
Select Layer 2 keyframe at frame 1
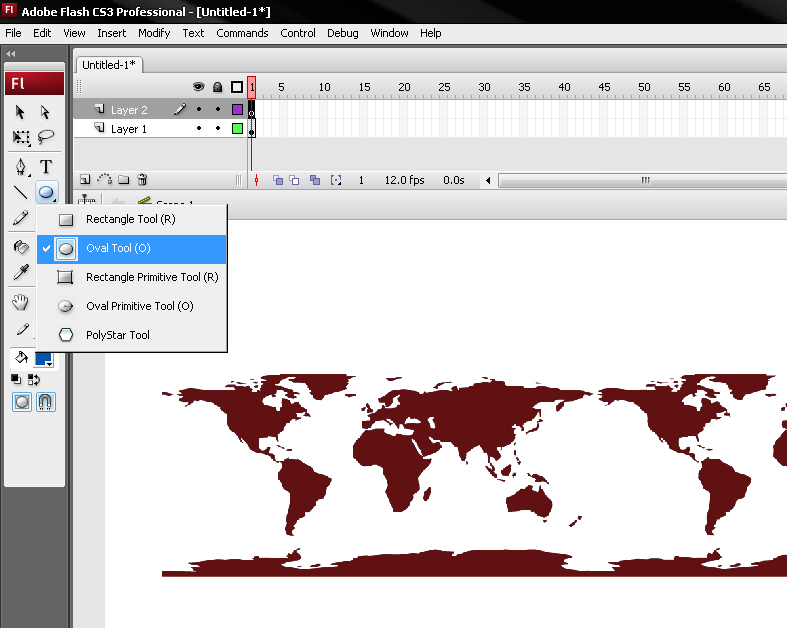(251, 109)
